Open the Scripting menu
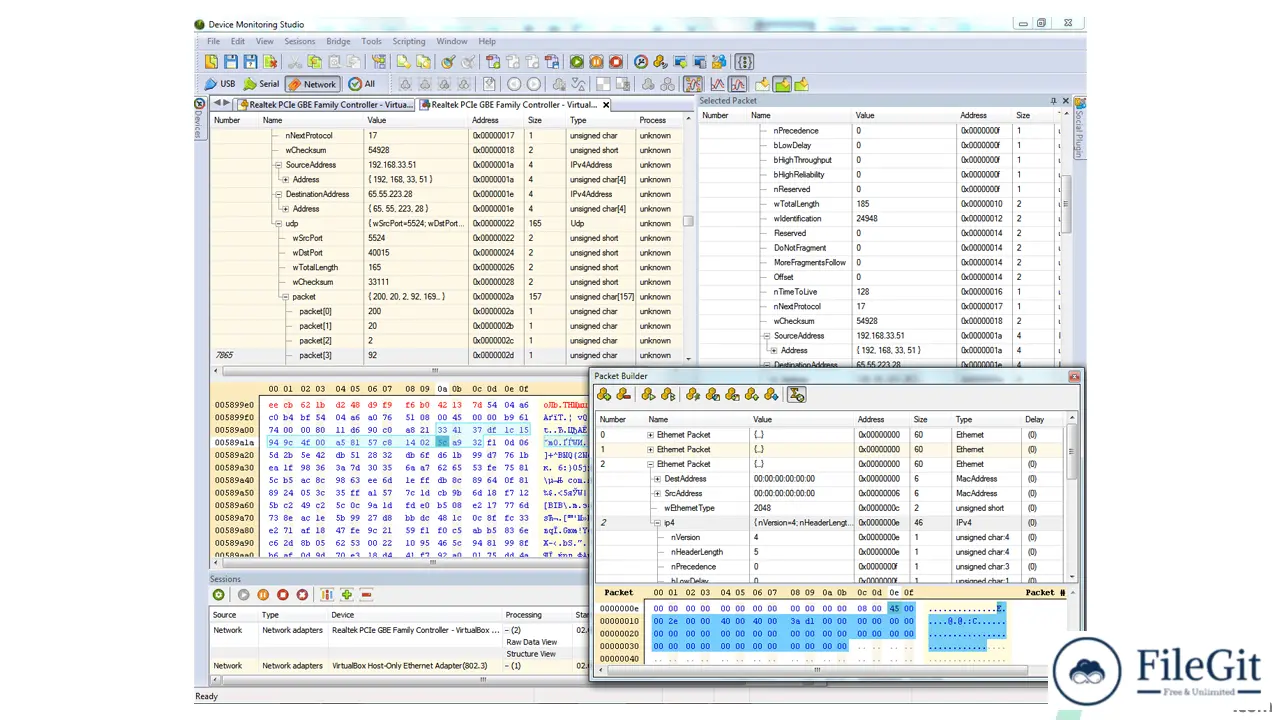This screenshot has height=720, width=1280. point(409,41)
